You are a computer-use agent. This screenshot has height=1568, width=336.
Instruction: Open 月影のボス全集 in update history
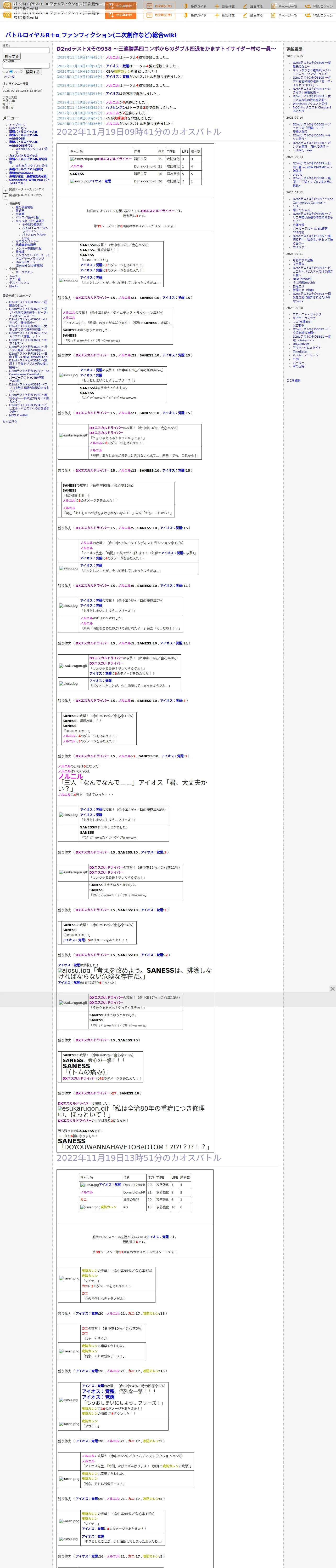(x=303, y=260)
